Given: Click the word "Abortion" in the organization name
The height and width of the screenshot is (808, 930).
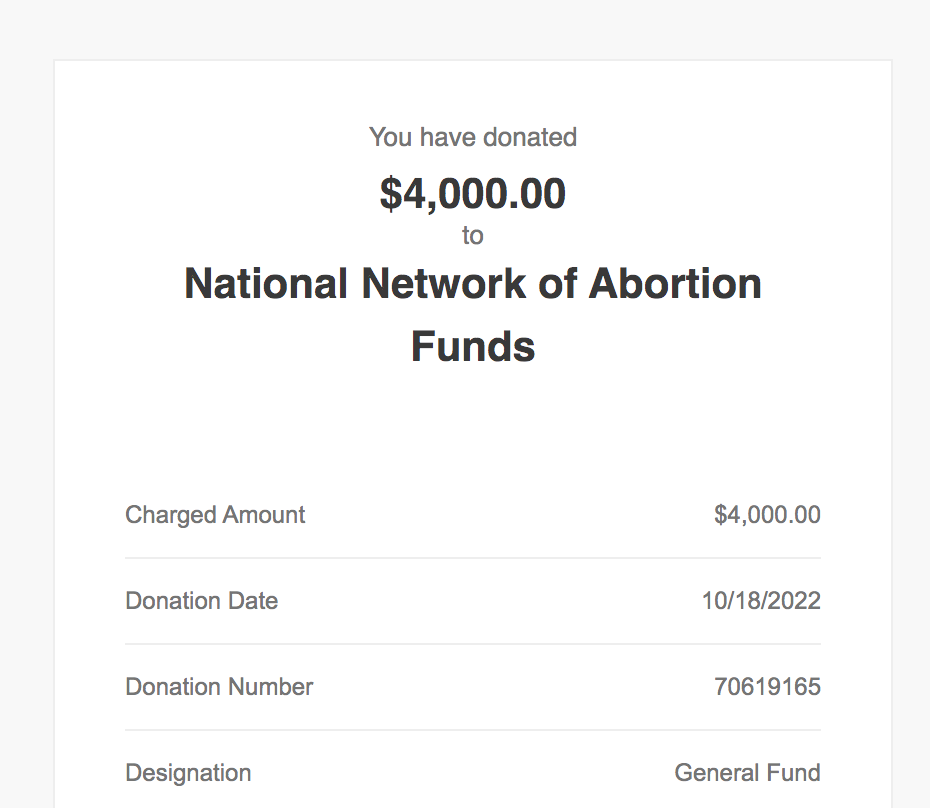Looking at the screenshot, I should pos(675,284).
